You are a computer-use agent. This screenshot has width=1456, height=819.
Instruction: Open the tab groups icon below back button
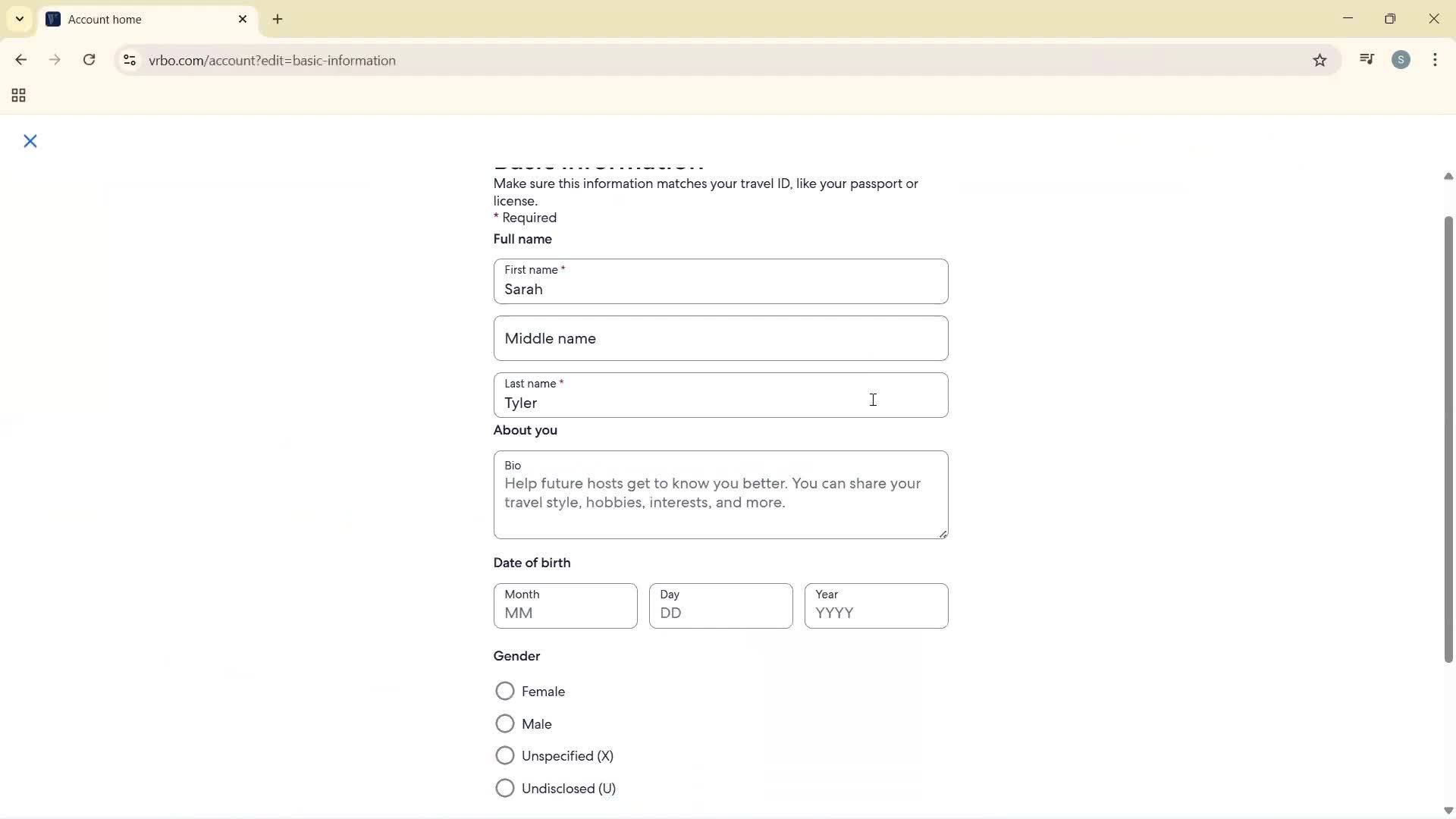[x=17, y=95]
